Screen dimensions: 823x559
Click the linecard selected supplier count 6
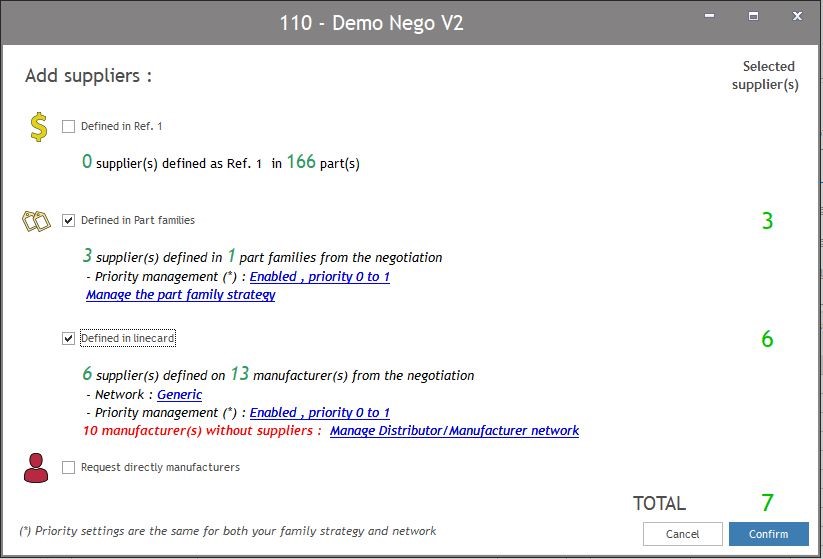point(767,340)
